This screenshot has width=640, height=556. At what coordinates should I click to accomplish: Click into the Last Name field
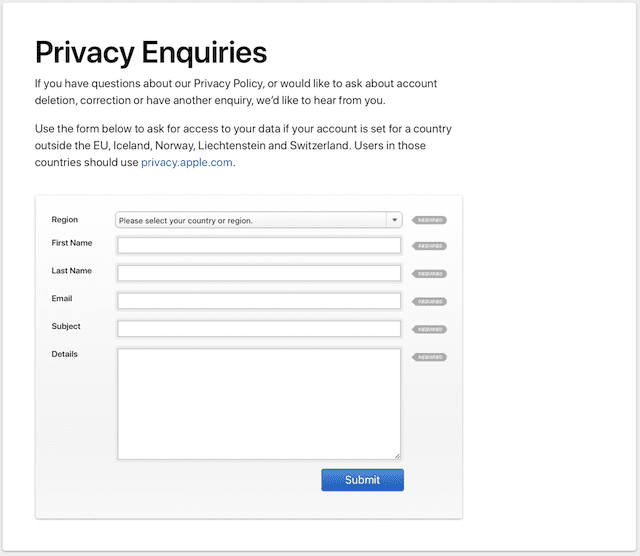(x=259, y=273)
